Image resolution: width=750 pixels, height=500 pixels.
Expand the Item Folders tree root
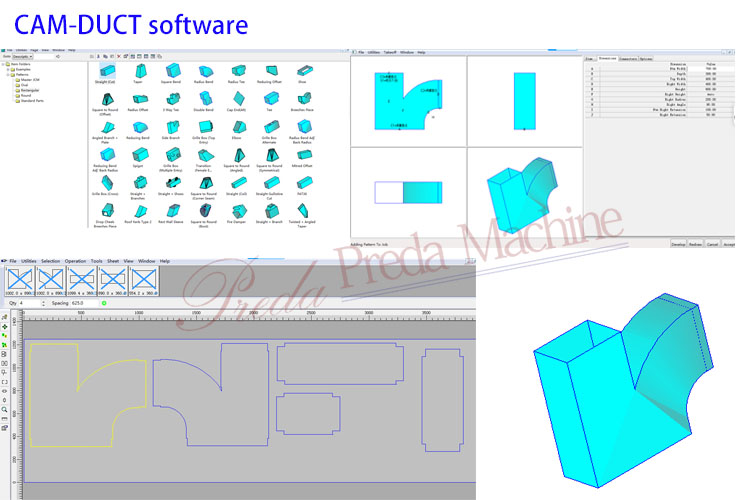pyautogui.click(x=3, y=64)
